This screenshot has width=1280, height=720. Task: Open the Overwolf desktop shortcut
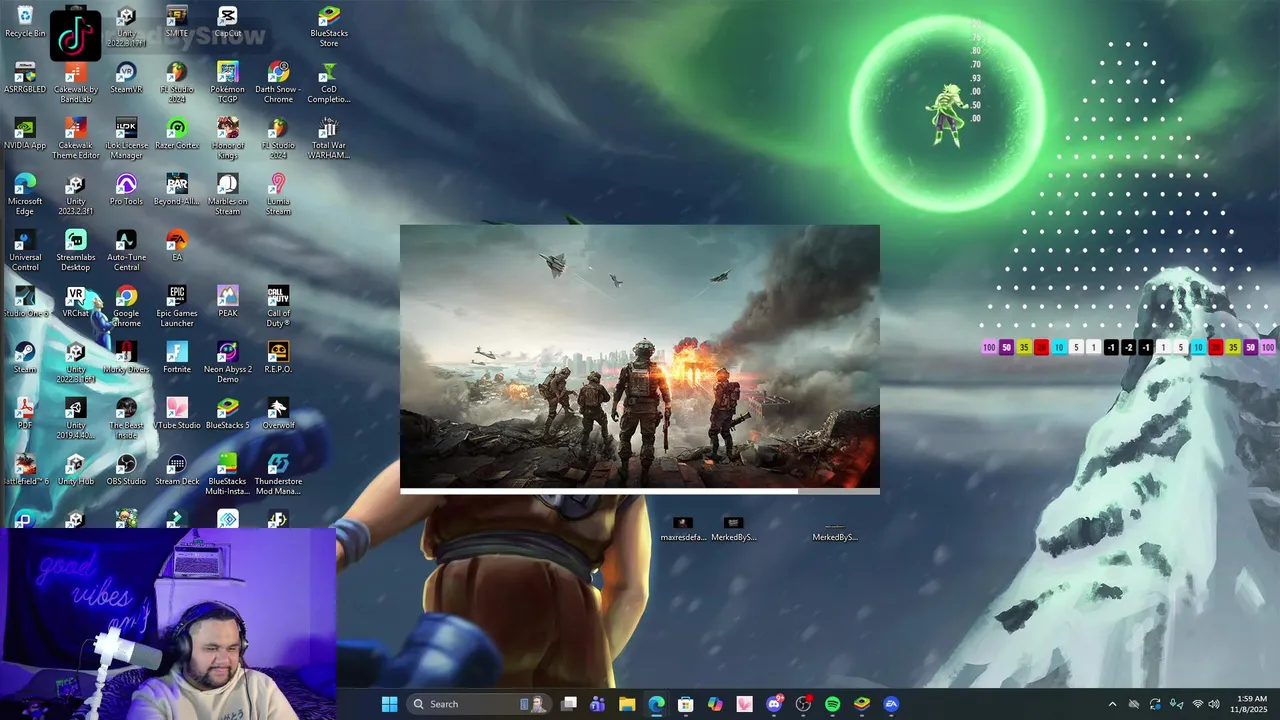278,414
